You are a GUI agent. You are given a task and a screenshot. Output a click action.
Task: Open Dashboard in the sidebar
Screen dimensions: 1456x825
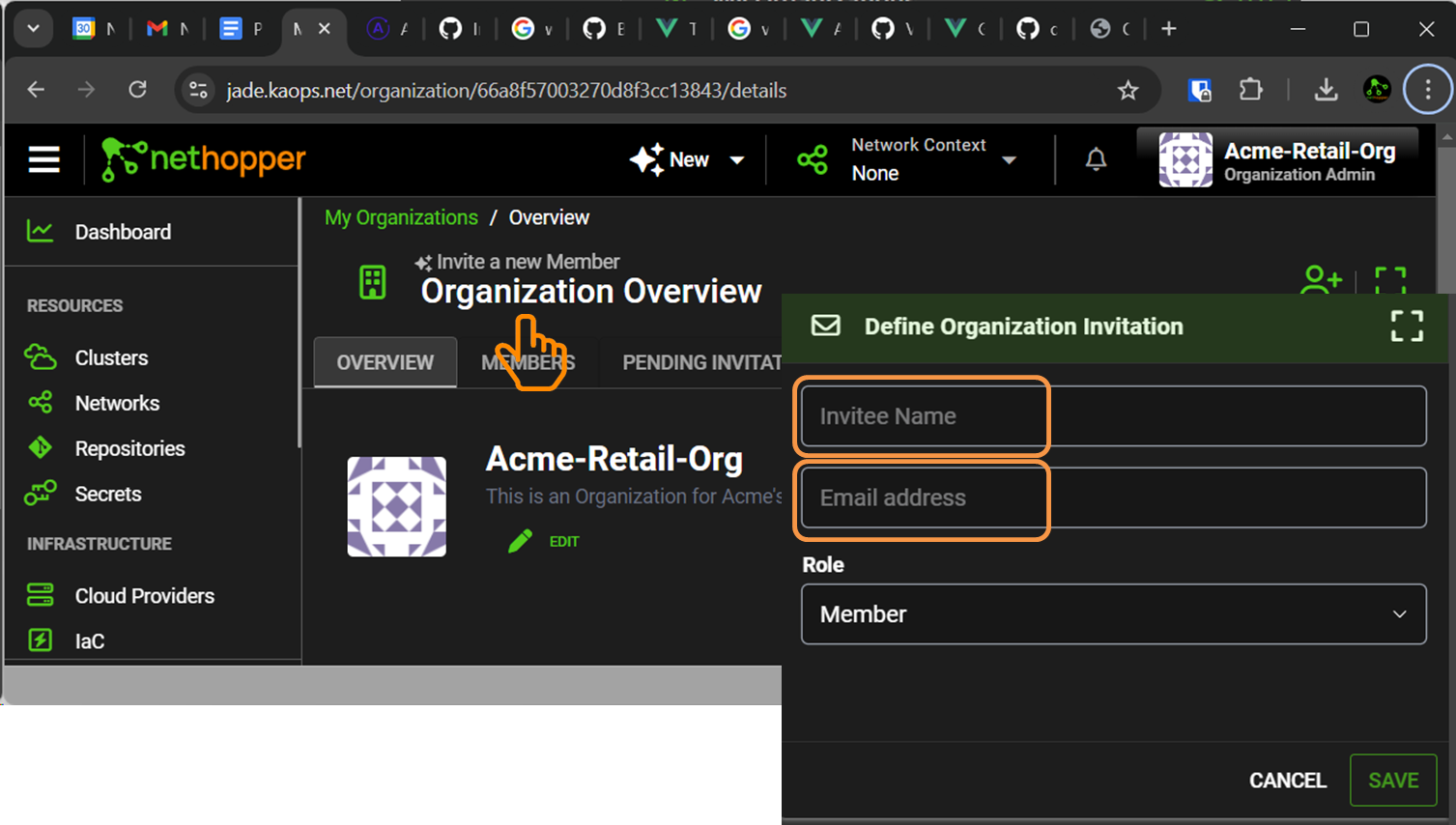tap(123, 232)
